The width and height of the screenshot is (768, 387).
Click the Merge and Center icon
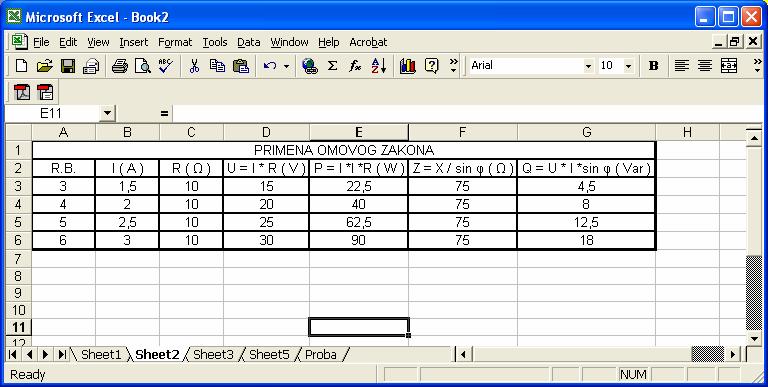(x=729, y=66)
